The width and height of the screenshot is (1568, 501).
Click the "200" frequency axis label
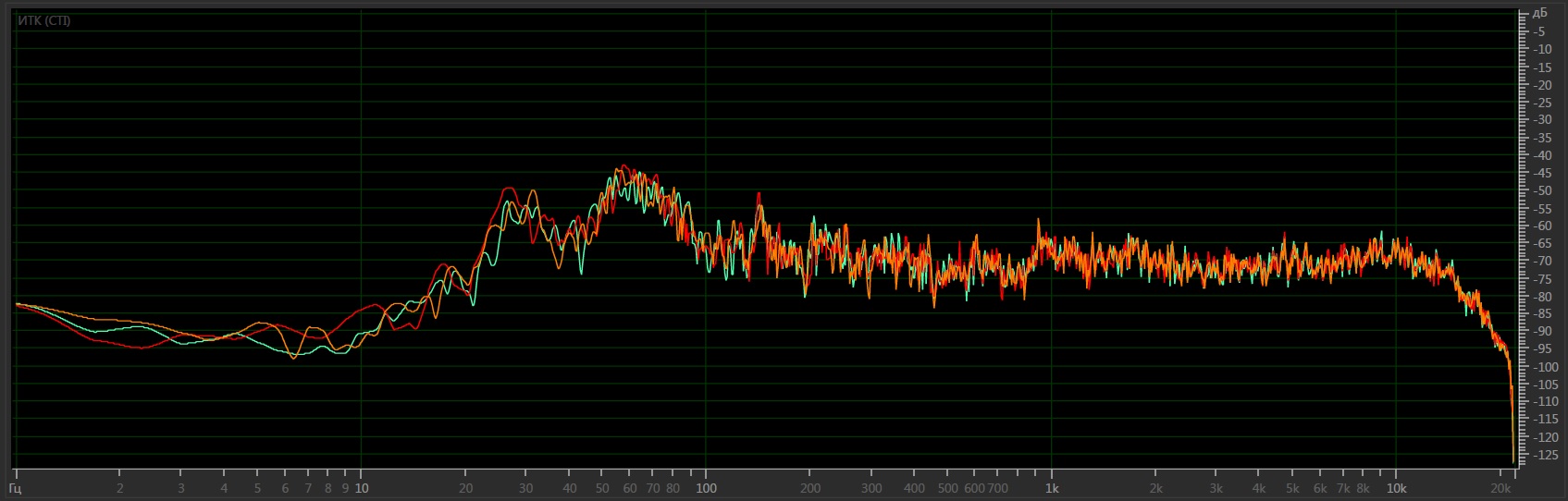coord(810,488)
